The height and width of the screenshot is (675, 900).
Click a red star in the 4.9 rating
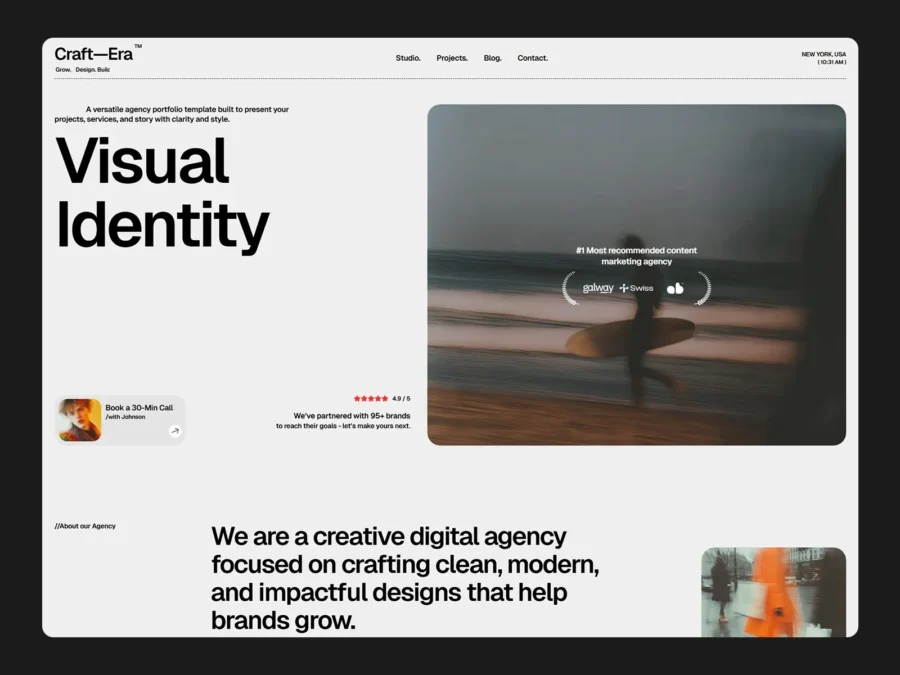click(370, 397)
